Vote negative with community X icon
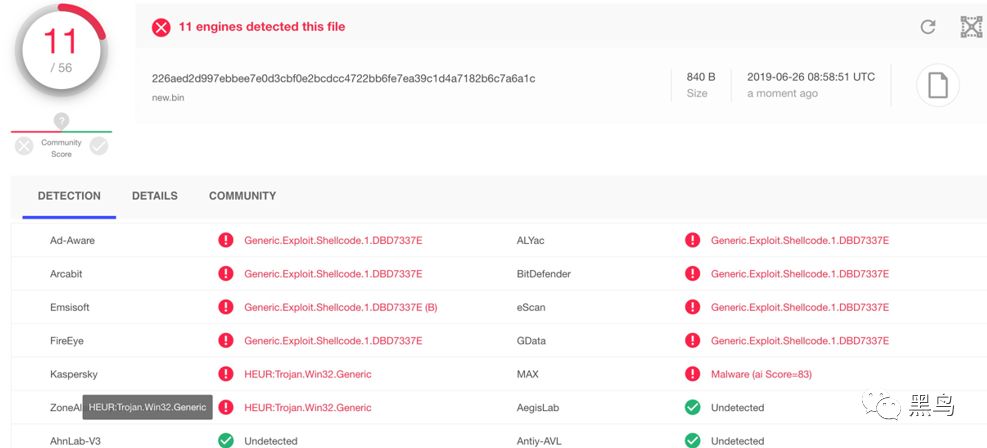 [x=25, y=146]
